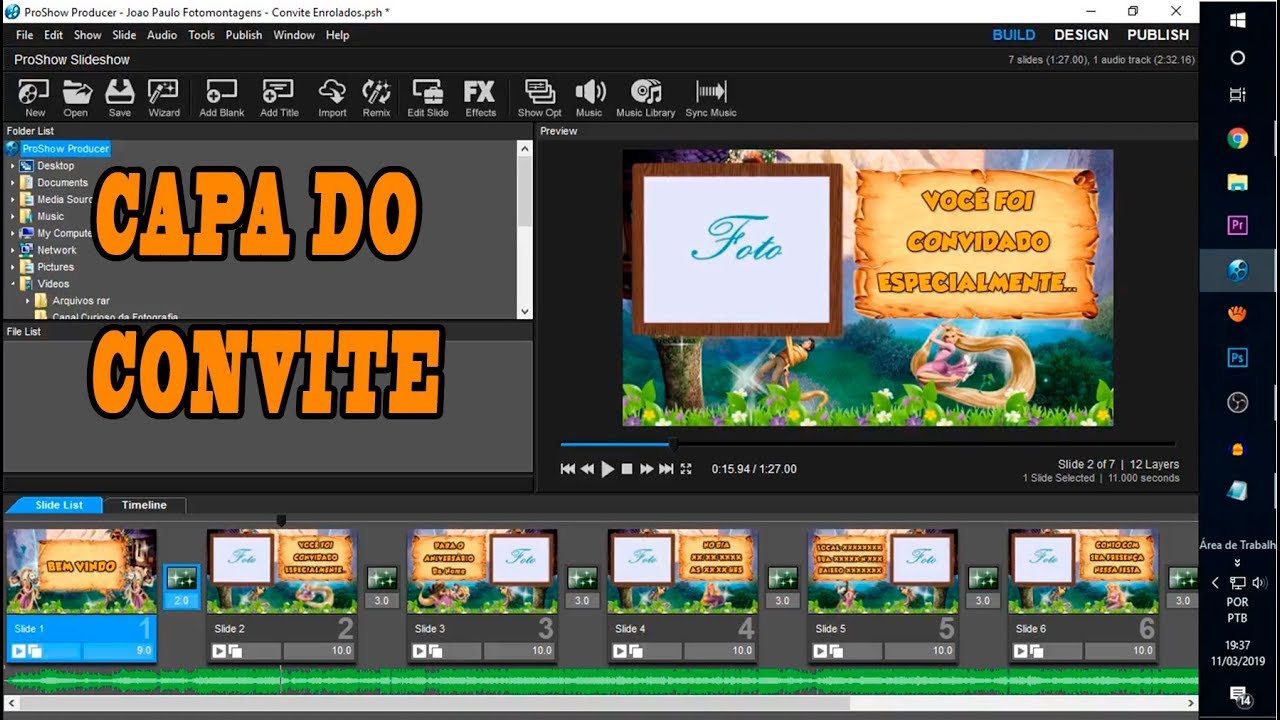1280x720 pixels.
Task: Open File Explorer from the taskbar
Action: pyautogui.click(x=1237, y=182)
